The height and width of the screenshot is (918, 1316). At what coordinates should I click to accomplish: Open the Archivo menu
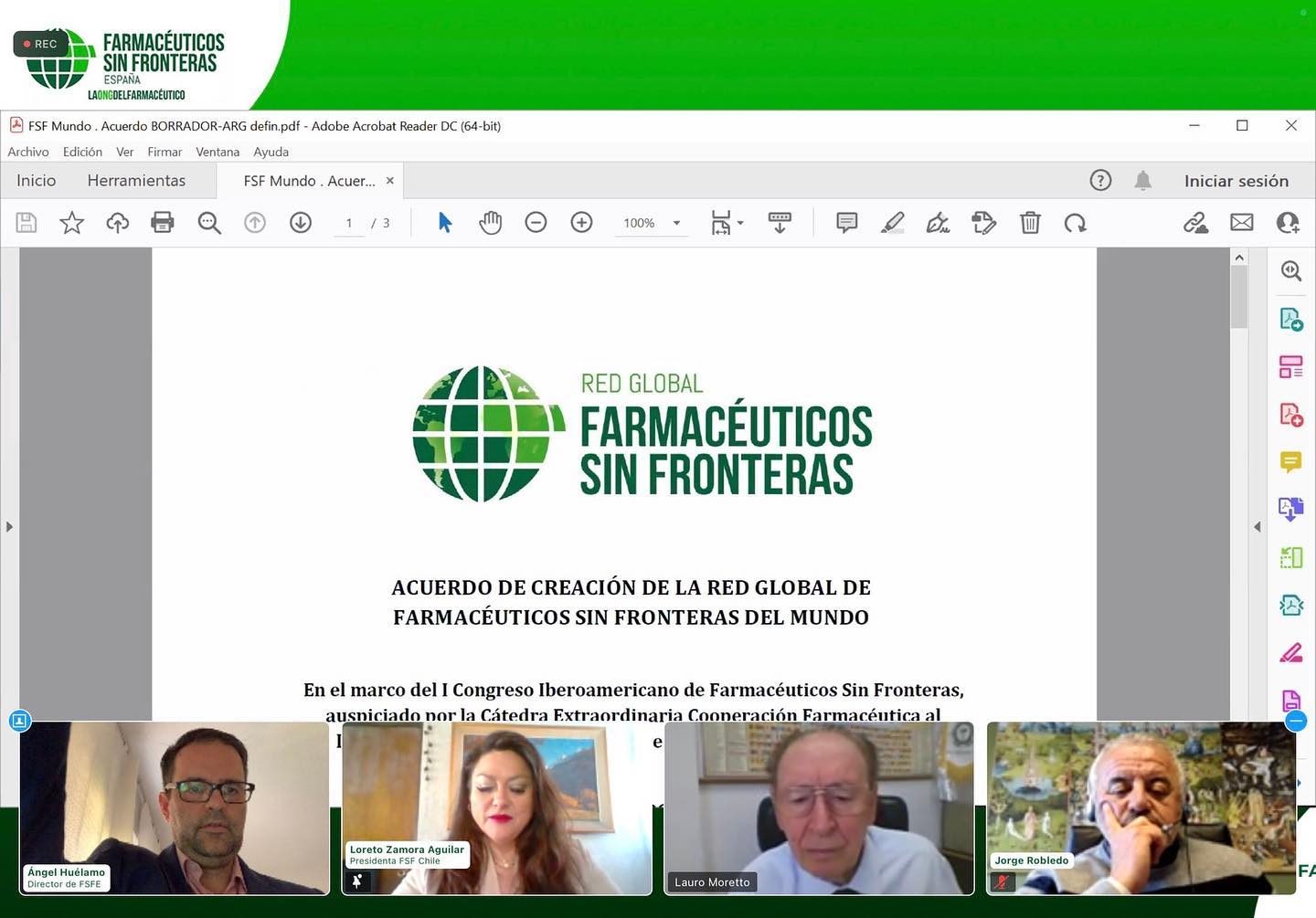tap(28, 152)
